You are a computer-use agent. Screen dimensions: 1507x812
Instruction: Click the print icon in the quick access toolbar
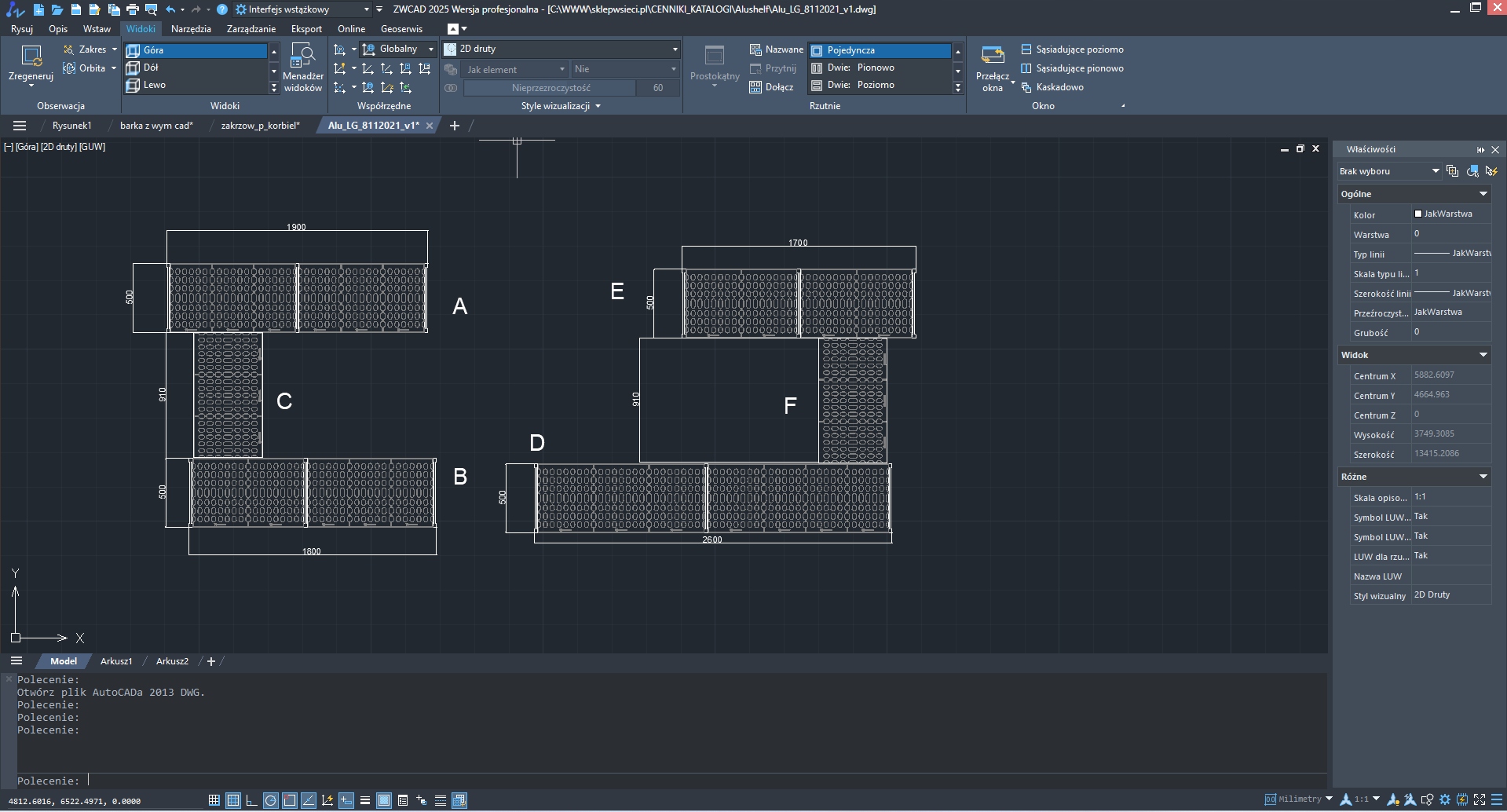[133, 9]
